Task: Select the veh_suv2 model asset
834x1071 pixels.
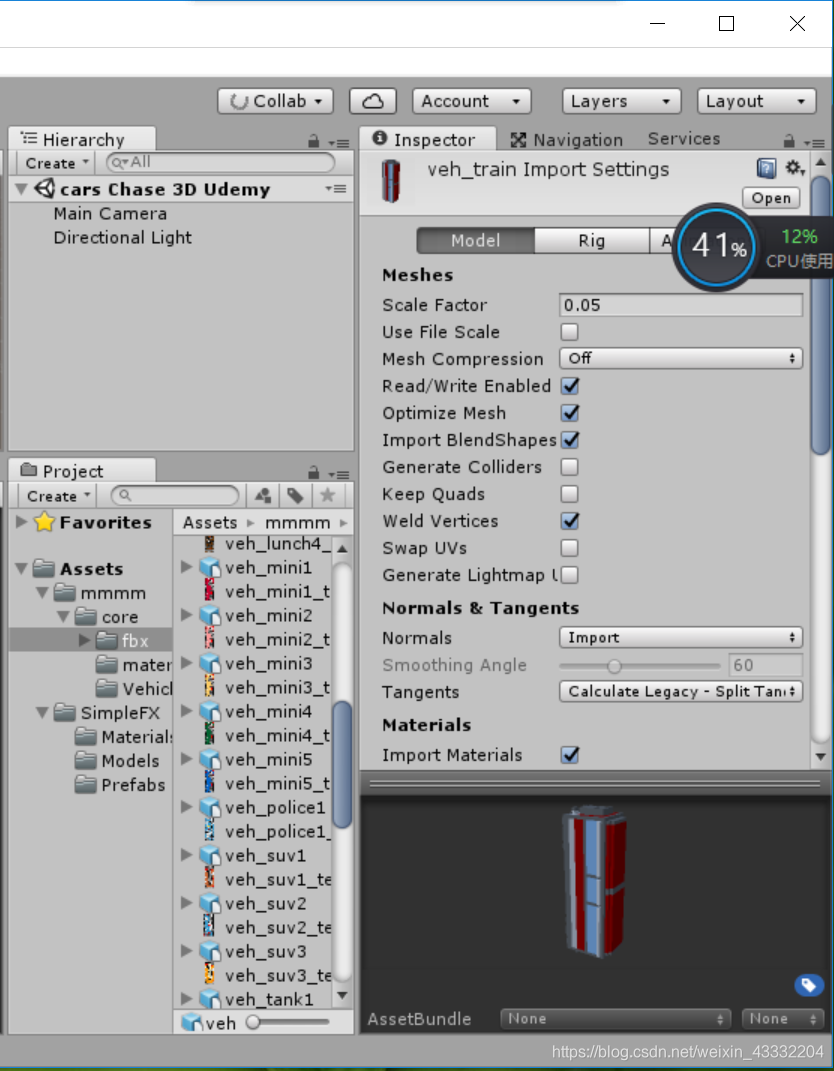Action: 255,904
